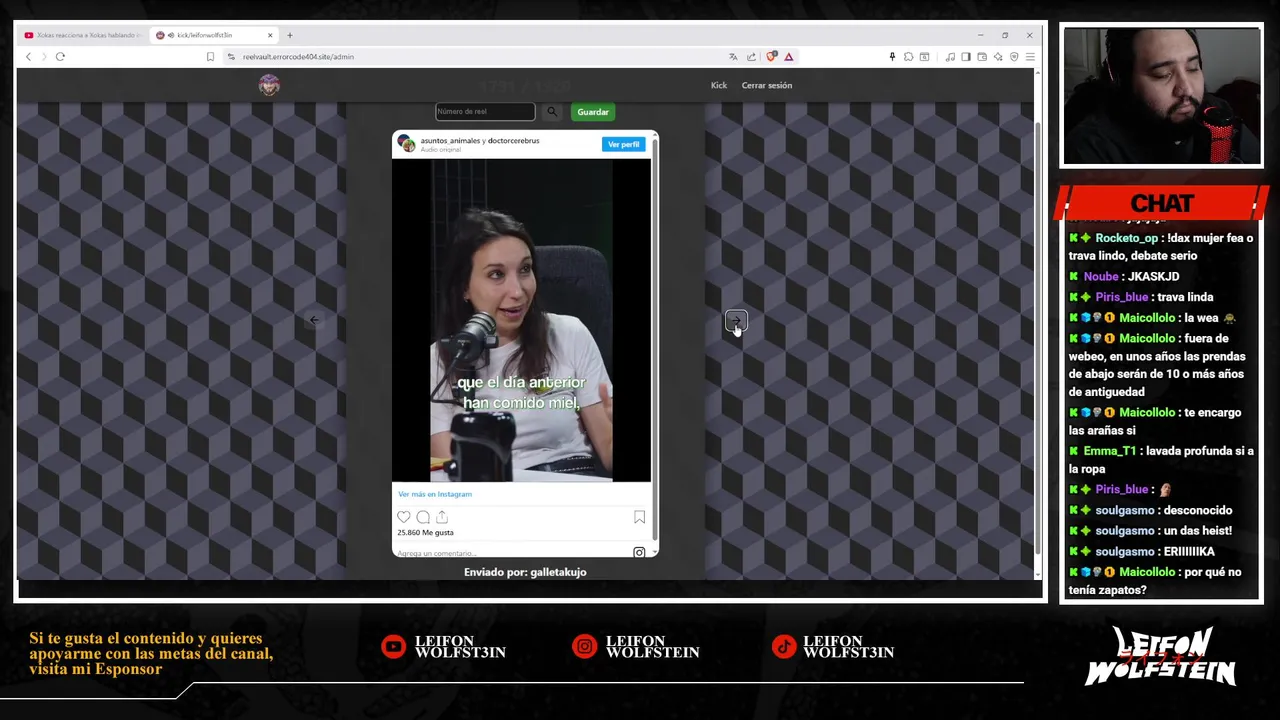The image size is (1280, 720).
Task: Click Cerrar sesión to log out
Action: click(767, 85)
